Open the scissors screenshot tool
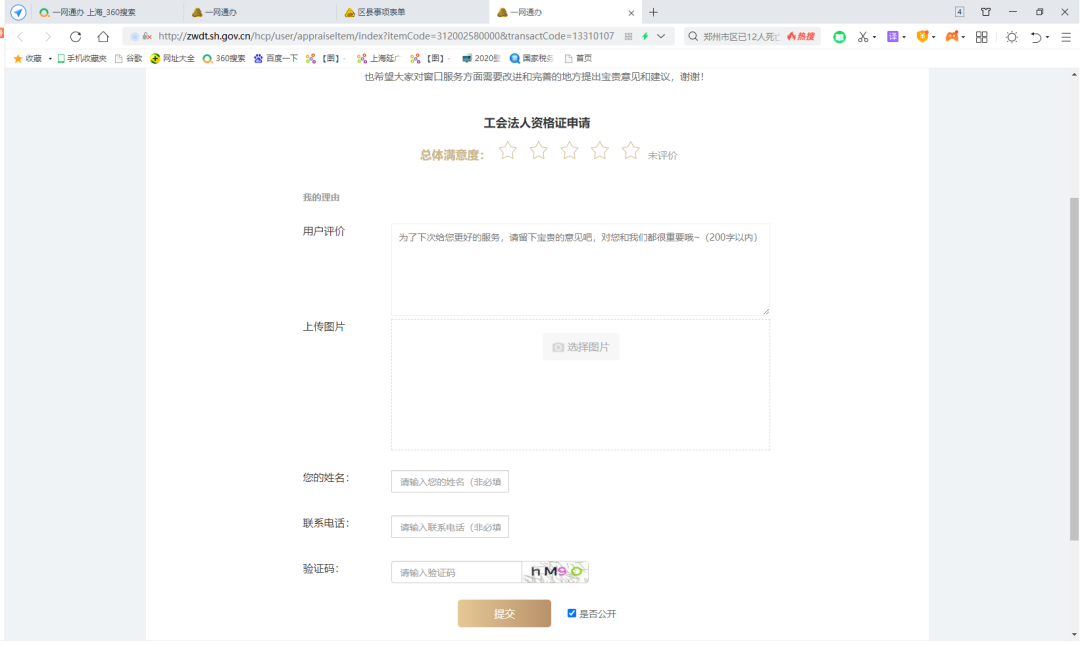Viewport: 1080px width, 645px height. [863, 37]
